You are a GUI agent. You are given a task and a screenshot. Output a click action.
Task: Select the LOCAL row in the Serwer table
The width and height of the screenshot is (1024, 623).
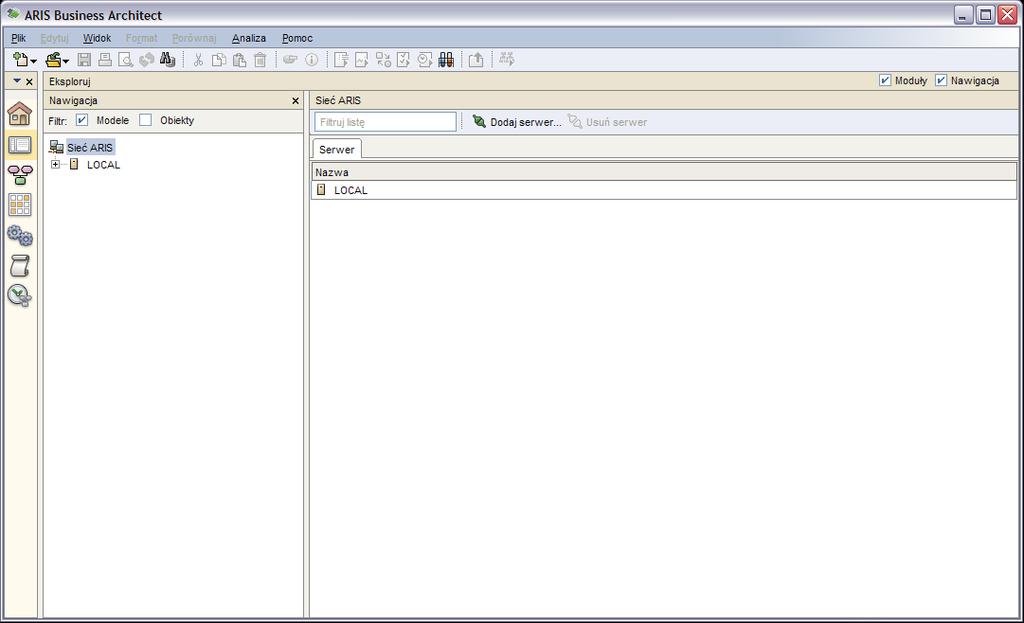(664, 190)
